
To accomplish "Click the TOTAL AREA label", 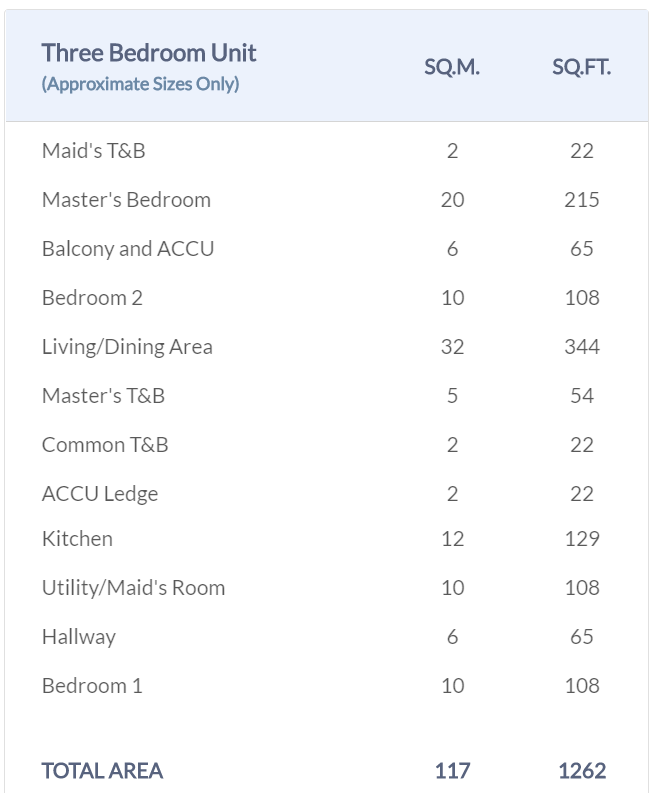I will point(102,771).
